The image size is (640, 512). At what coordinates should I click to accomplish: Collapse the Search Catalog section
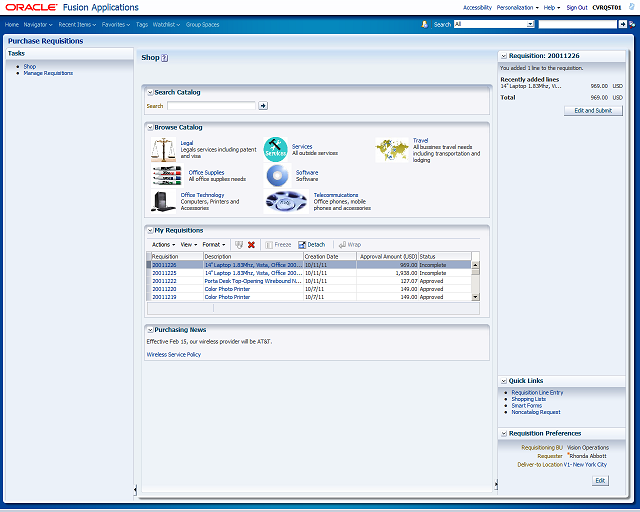(x=150, y=93)
